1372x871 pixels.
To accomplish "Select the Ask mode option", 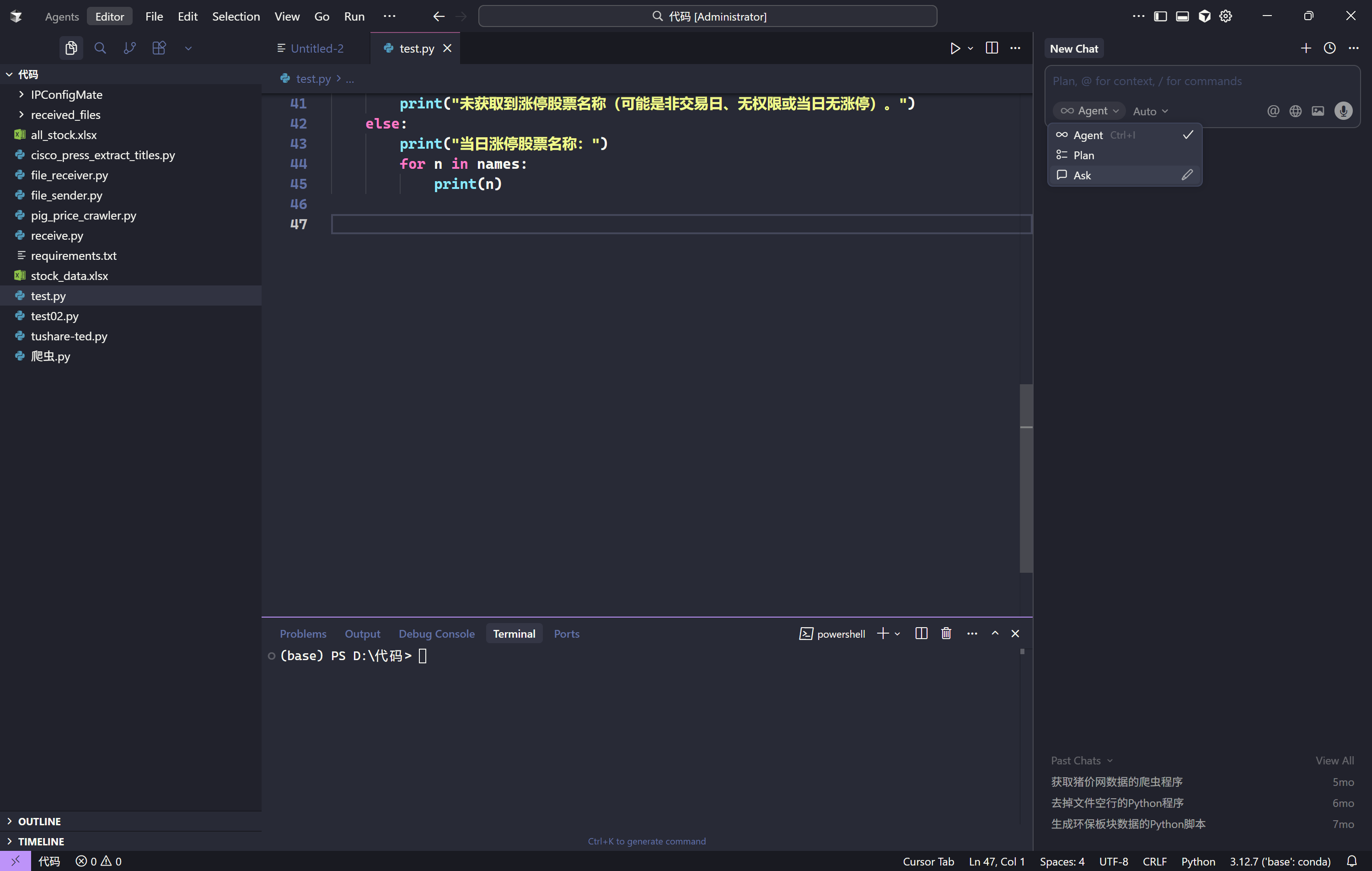I will coord(1082,175).
